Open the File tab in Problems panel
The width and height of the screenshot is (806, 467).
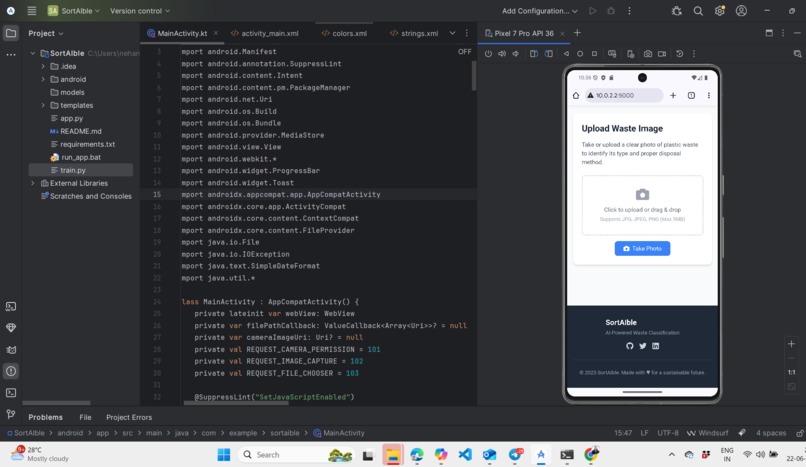click(x=85, y=417)
